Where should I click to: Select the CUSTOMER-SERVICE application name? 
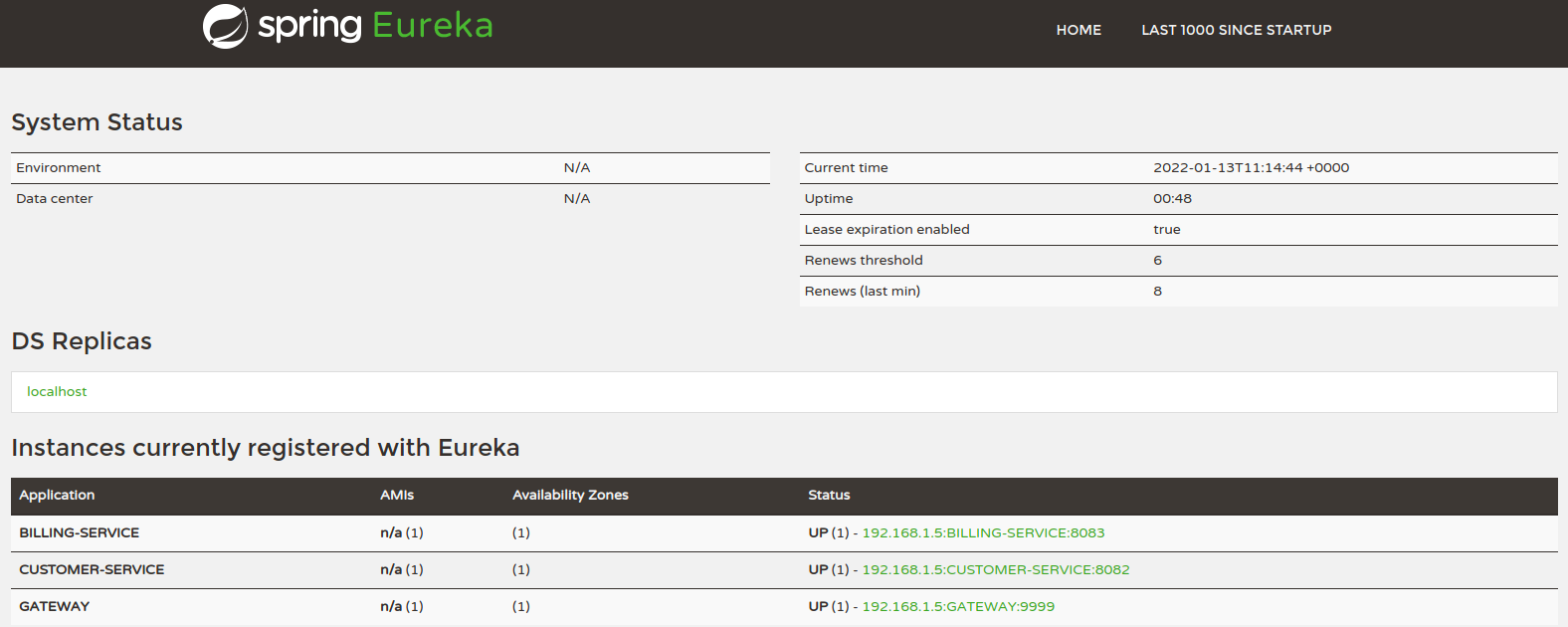tap(92, 570)
